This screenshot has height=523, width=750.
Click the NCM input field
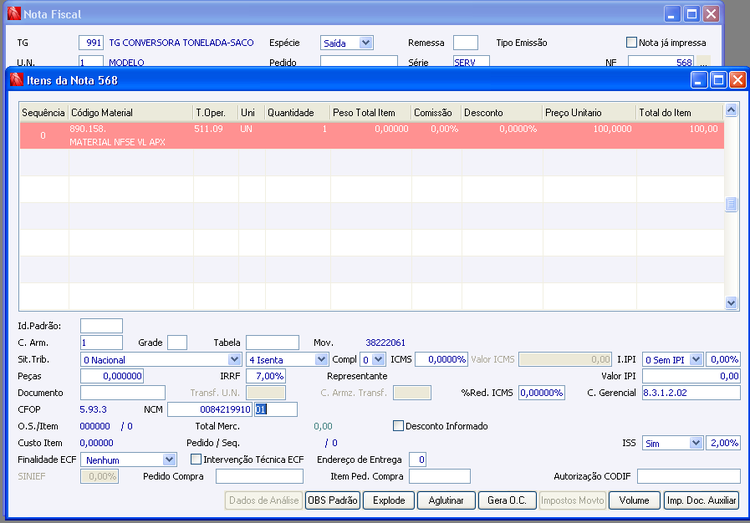(210, 409)
